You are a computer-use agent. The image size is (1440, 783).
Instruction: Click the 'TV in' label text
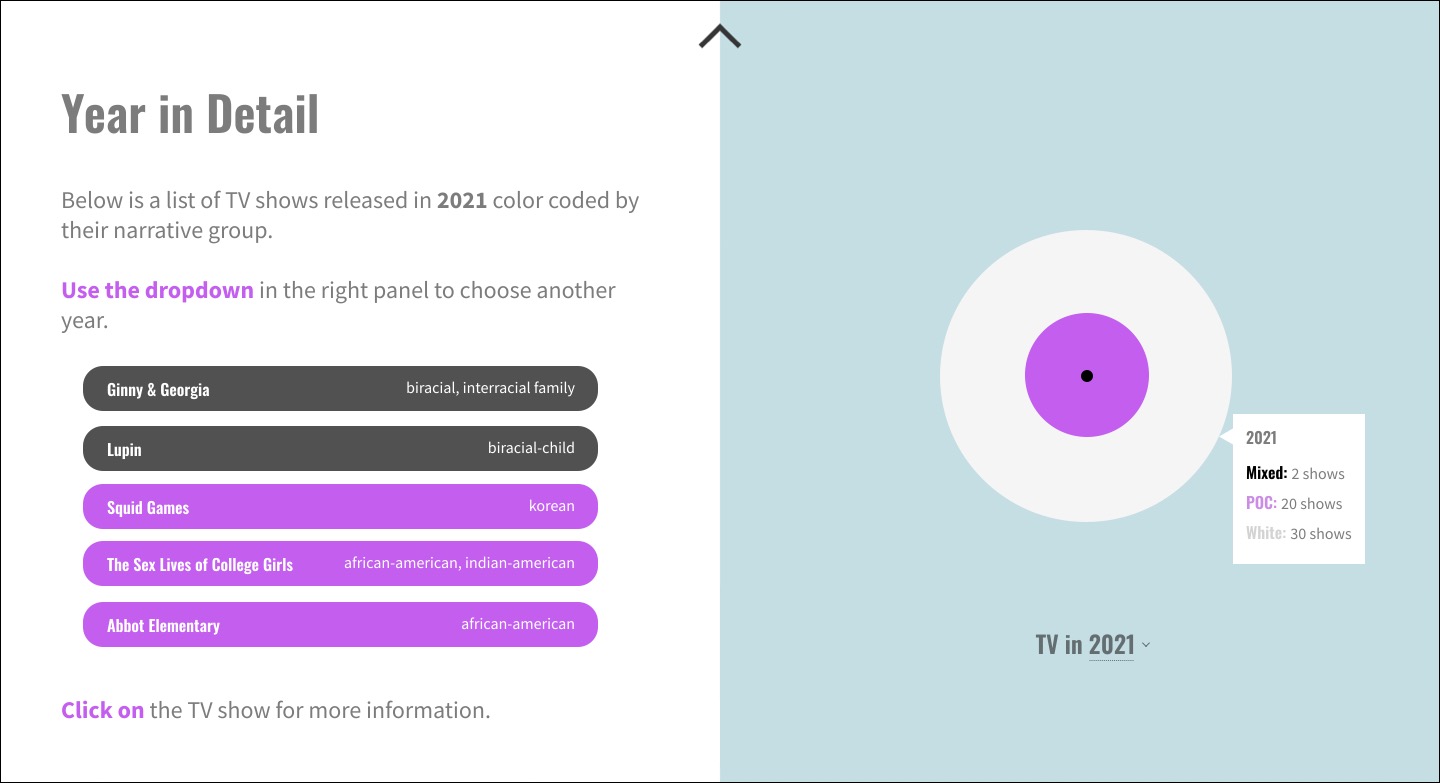(1059, 645)
